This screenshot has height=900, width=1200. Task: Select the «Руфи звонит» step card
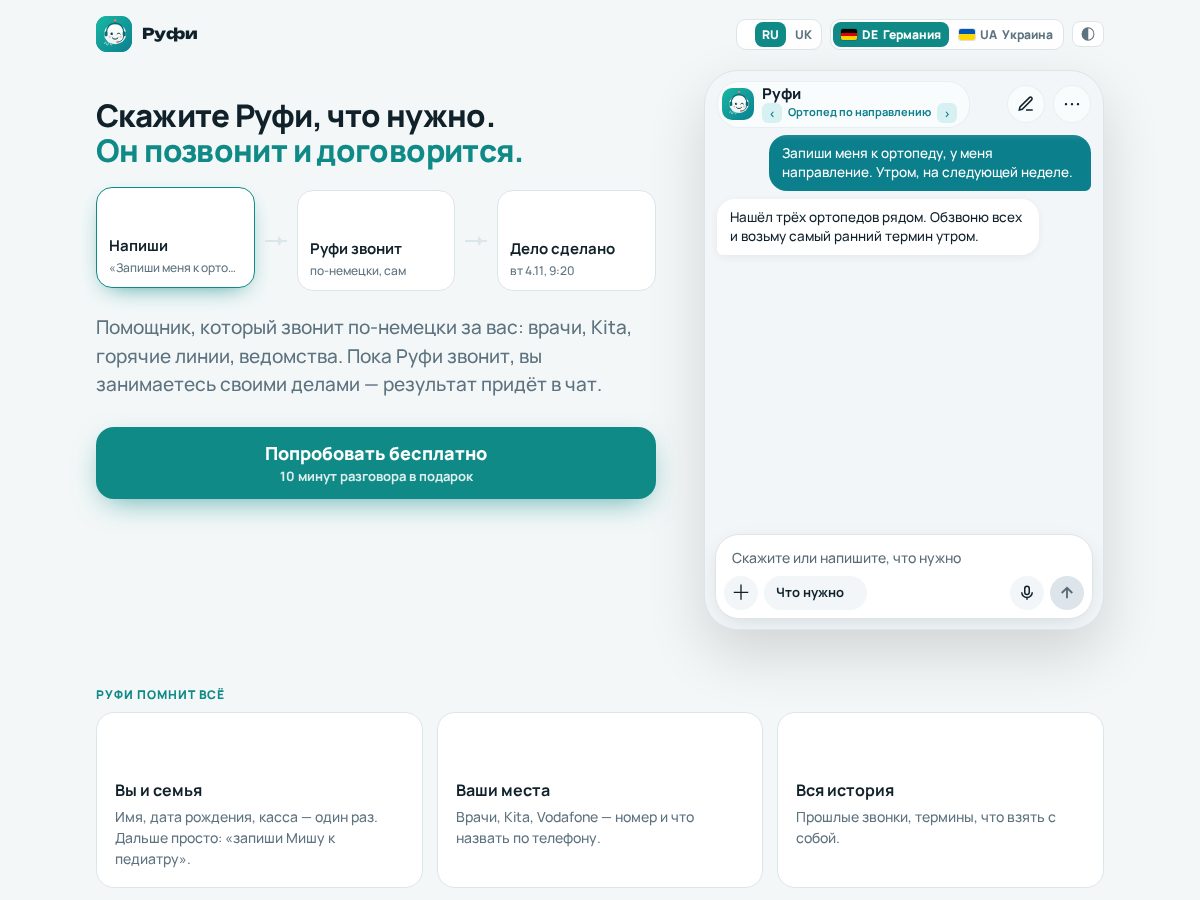[376, 241]
